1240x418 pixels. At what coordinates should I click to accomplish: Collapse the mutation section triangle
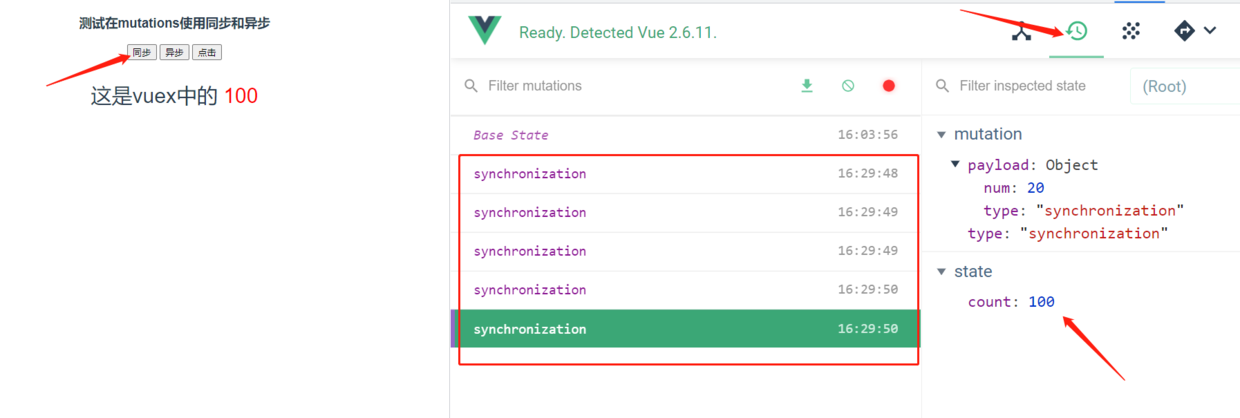coord(940,134)
